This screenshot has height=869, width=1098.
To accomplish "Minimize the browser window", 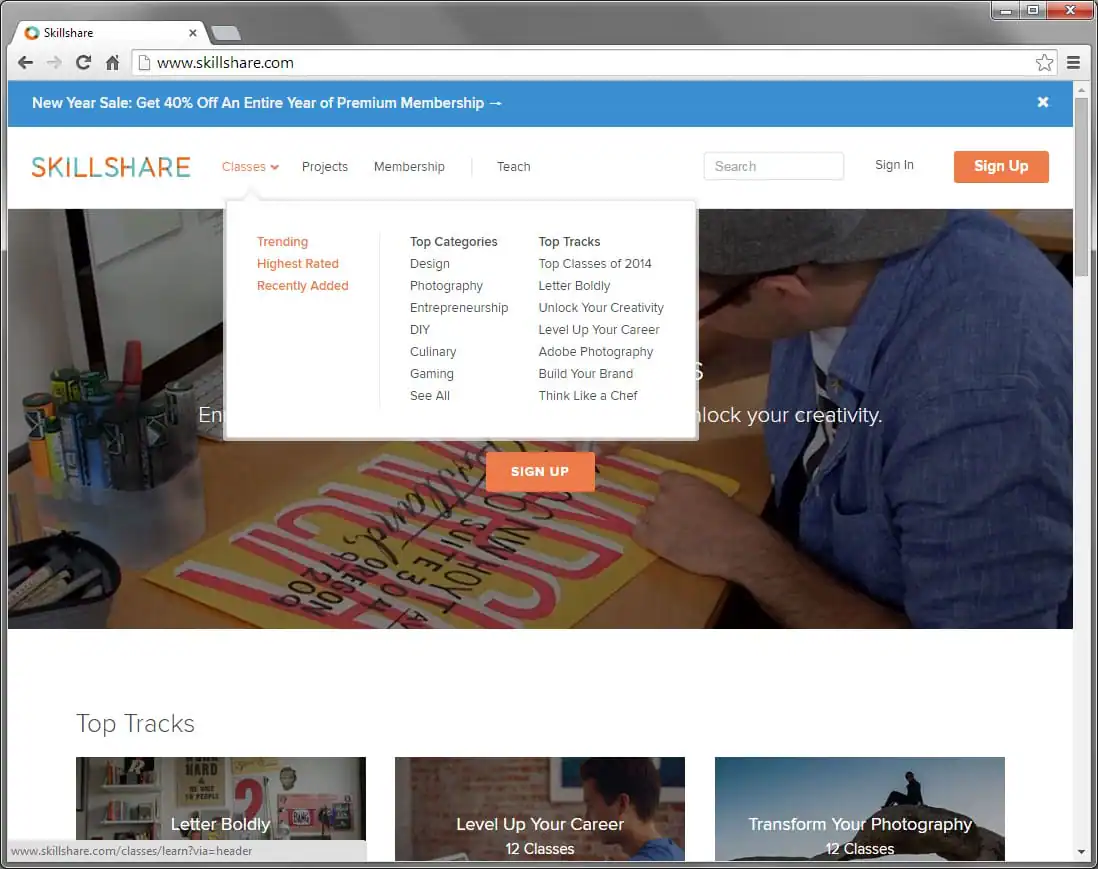I will tap(1006, 11).
